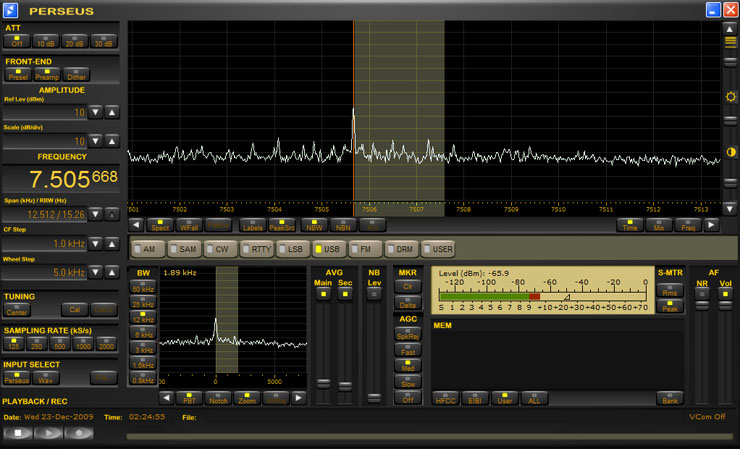Click left arrow beside PBT button
The image size is (740, 449).
click(166, 398)
